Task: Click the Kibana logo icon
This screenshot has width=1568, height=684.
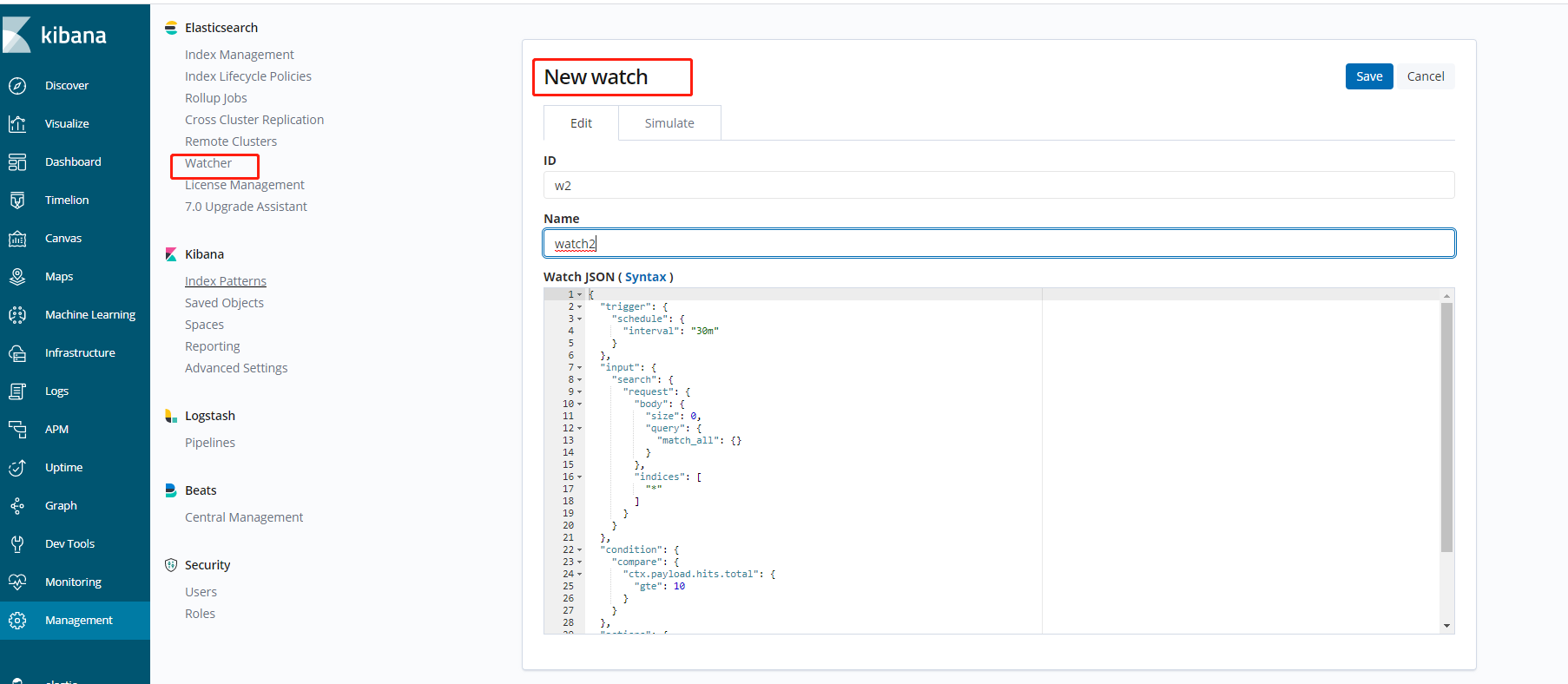Action: click(x=16, y=35)
